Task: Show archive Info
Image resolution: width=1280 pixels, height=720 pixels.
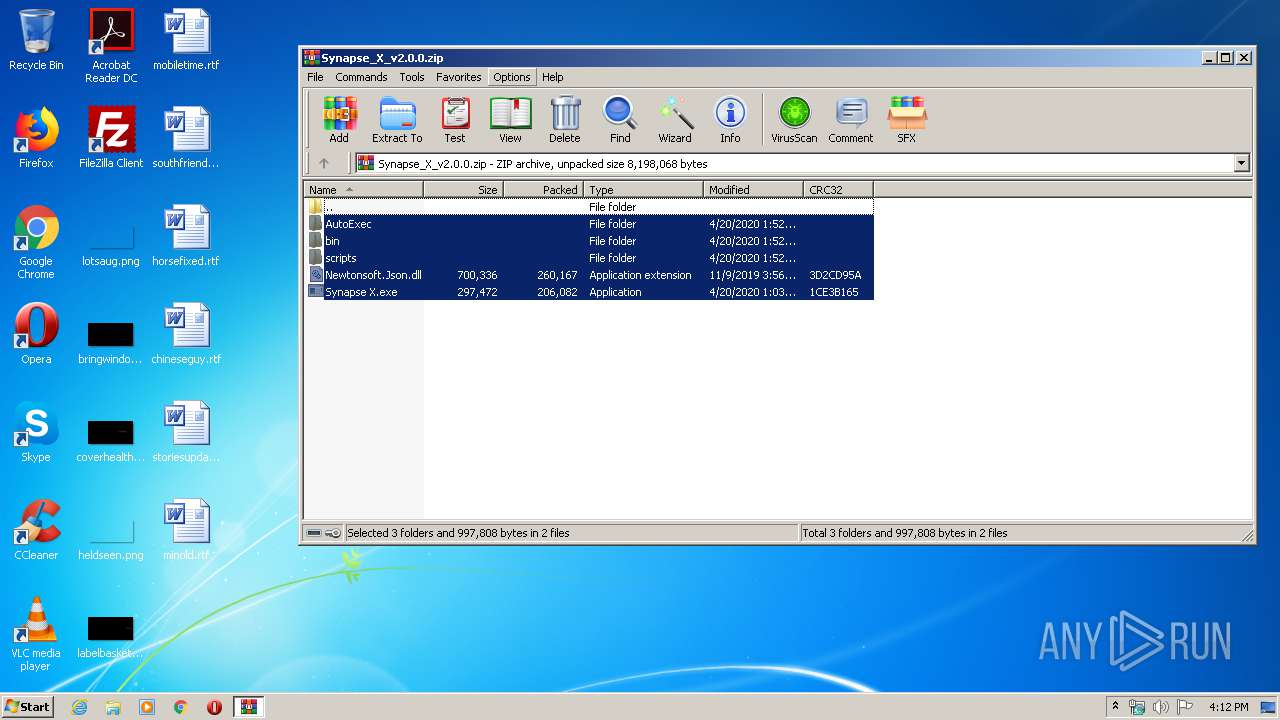Action: (730, 120)
